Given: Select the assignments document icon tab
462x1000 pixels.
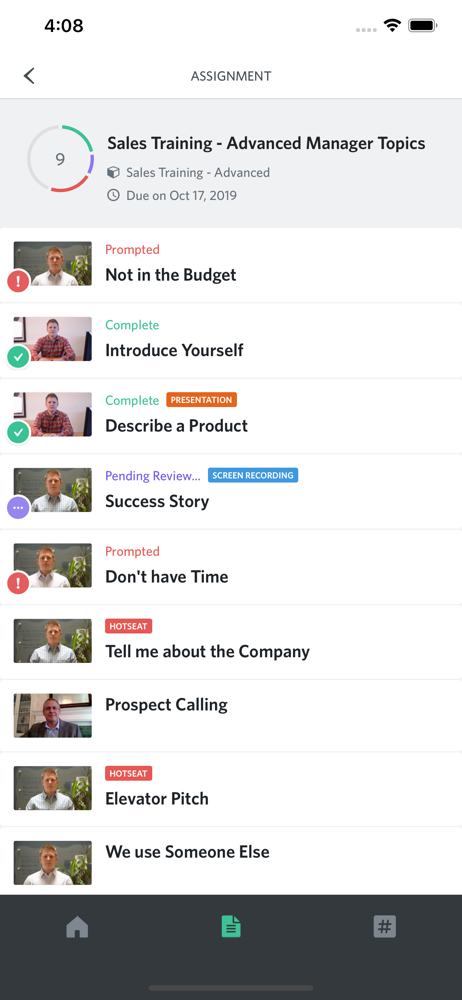Looking at the screenshot, I should (x=231, y=926).
